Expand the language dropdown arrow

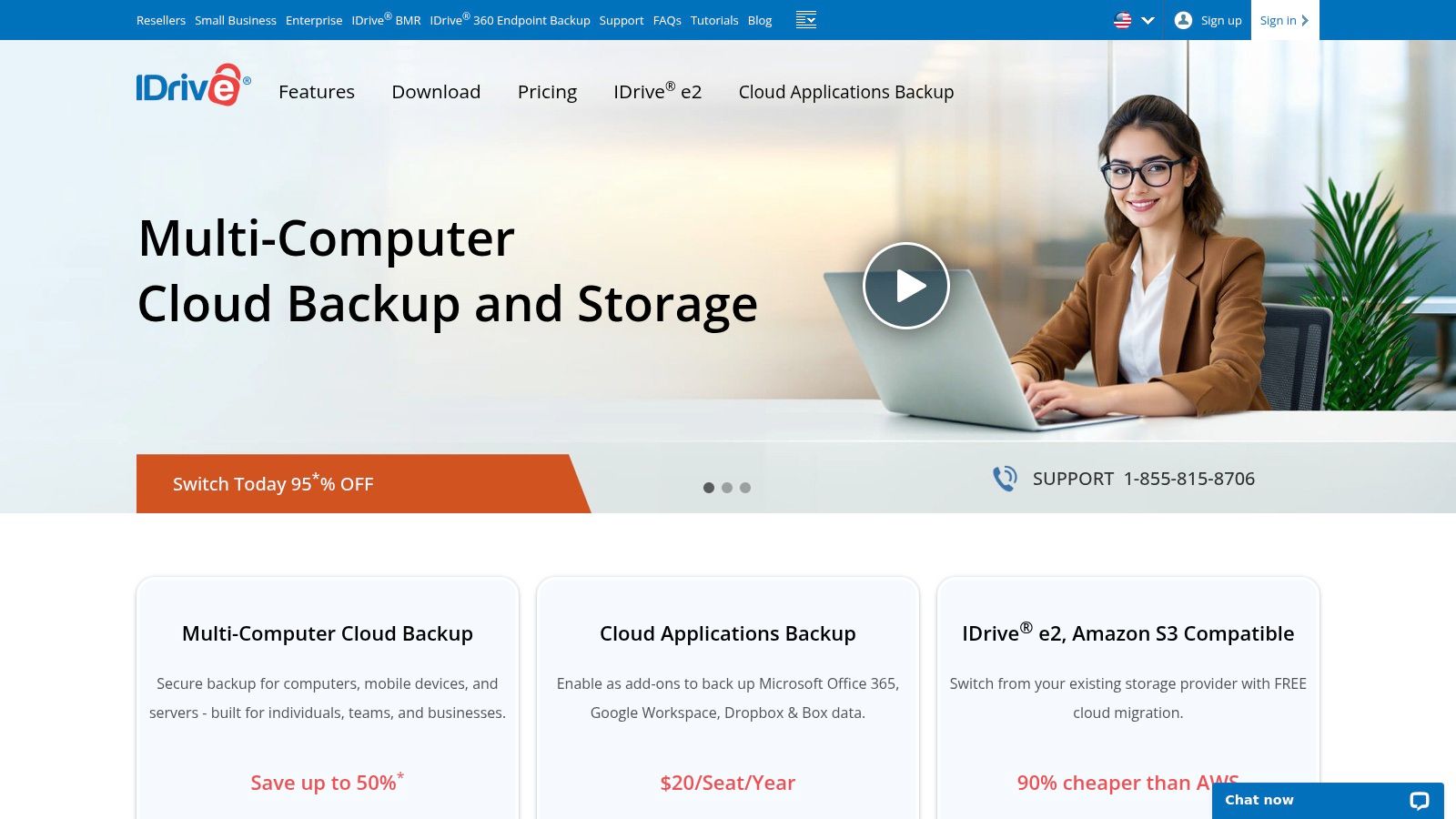click(x=1148, y=20)
